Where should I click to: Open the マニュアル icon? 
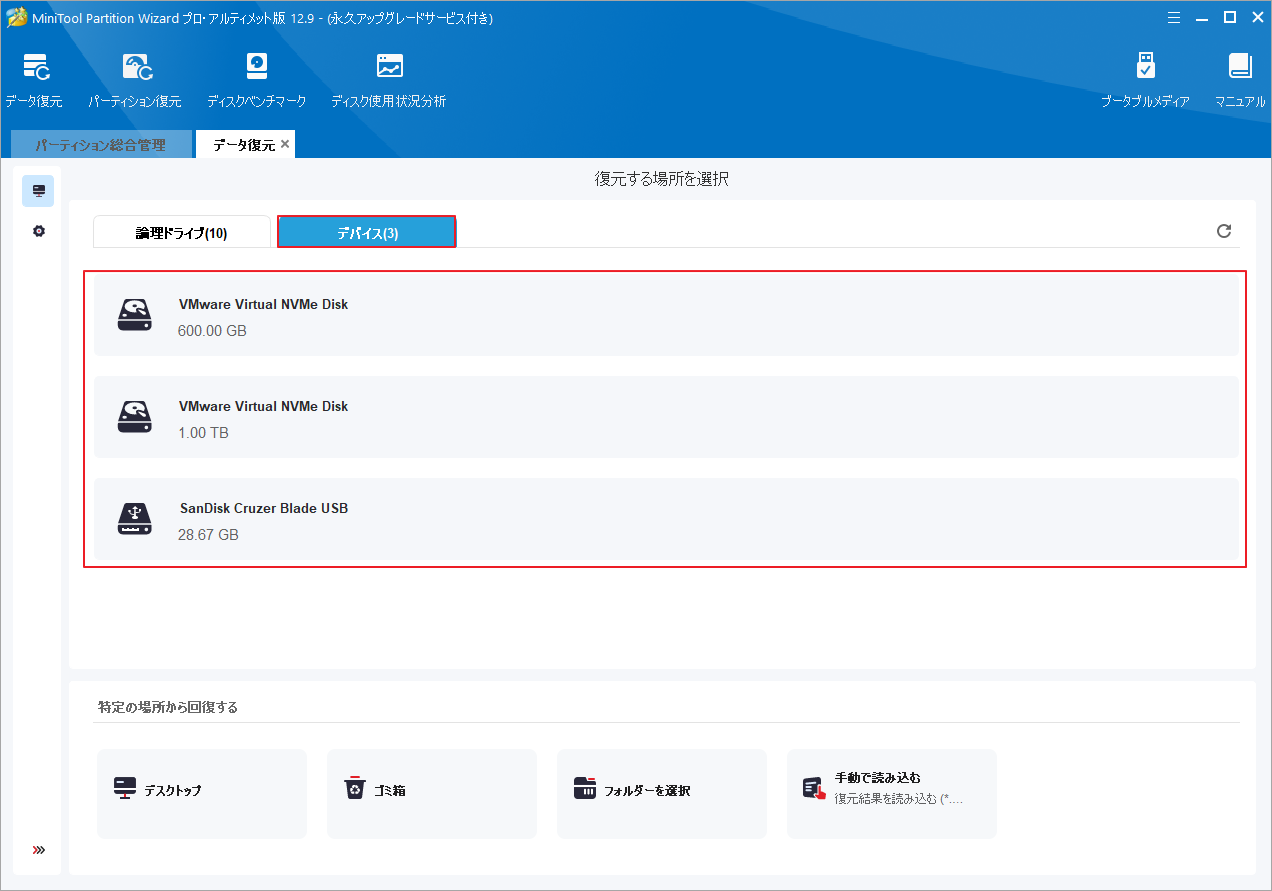(x=1240, y=67)
